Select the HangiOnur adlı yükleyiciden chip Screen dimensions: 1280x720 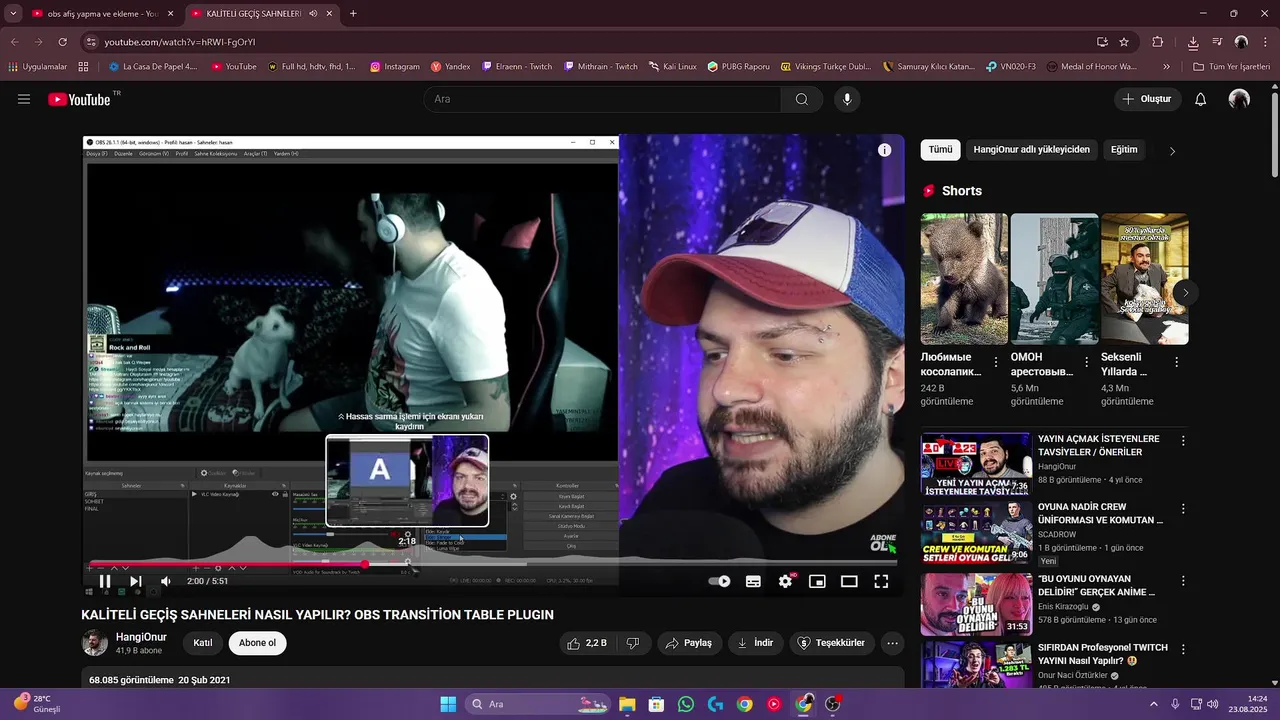click(x=1031, y=149)
